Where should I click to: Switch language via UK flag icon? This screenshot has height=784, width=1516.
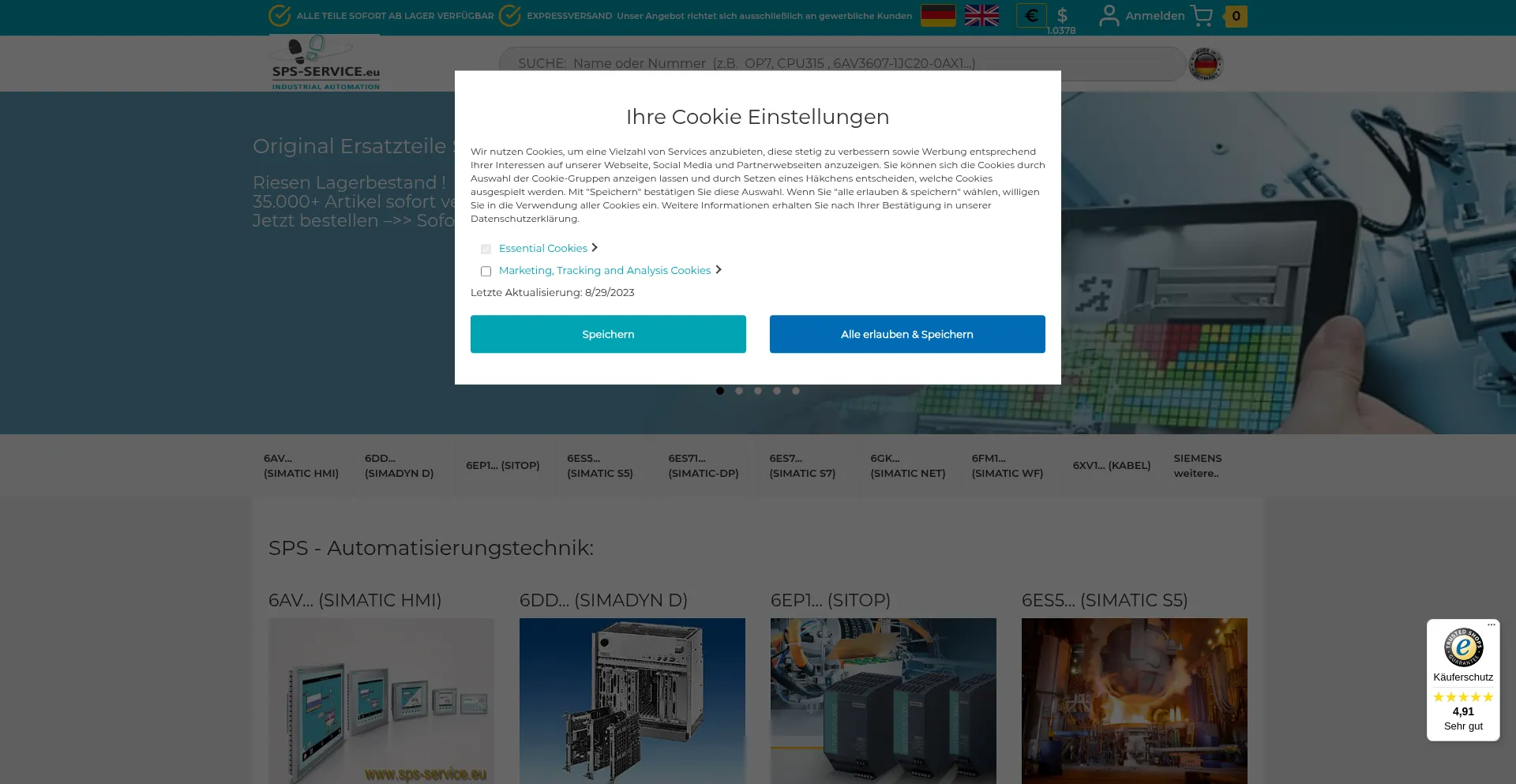[x=981, y=16]
